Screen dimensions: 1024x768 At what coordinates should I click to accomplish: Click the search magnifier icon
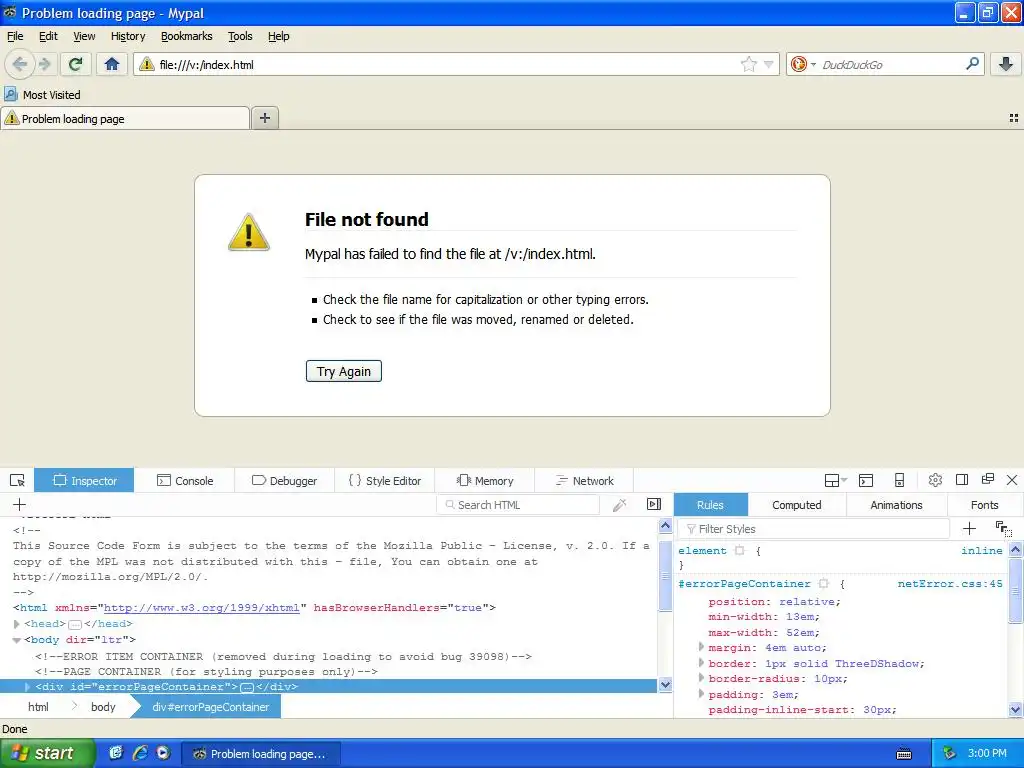972,64
